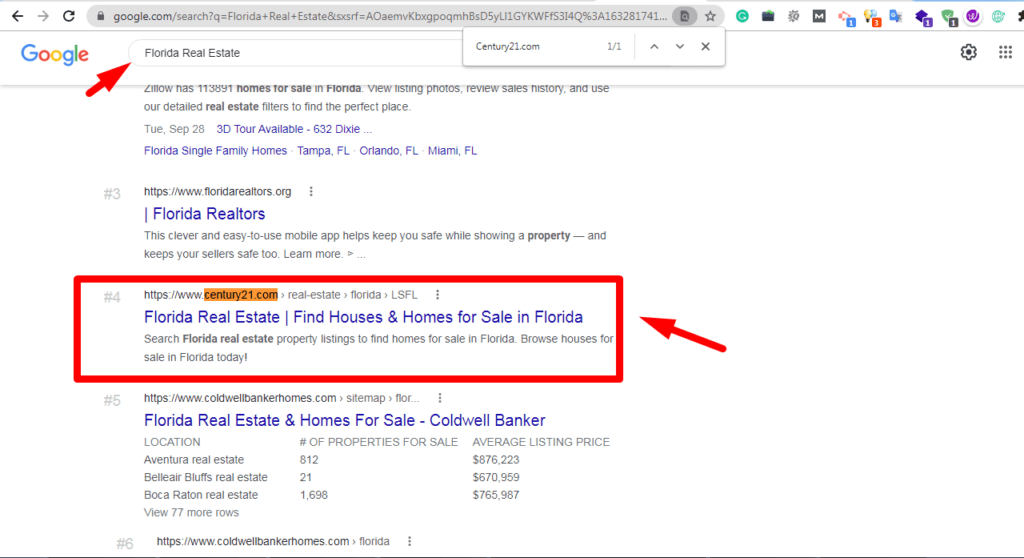Click the browser address bar URL

click(x=390, y=16)
